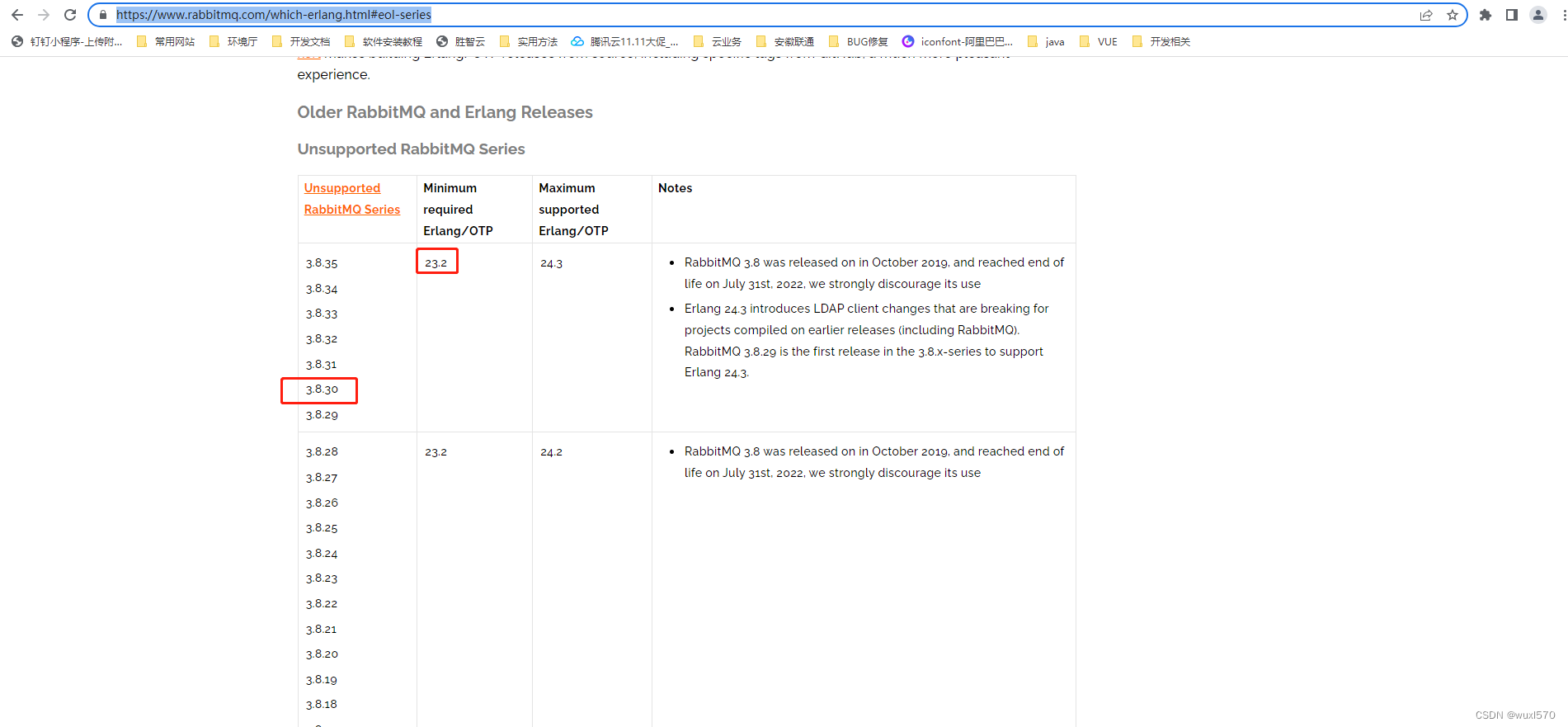
Task: Click the browser back arrow
Action: pyautogui.click(x=16, y=15)
